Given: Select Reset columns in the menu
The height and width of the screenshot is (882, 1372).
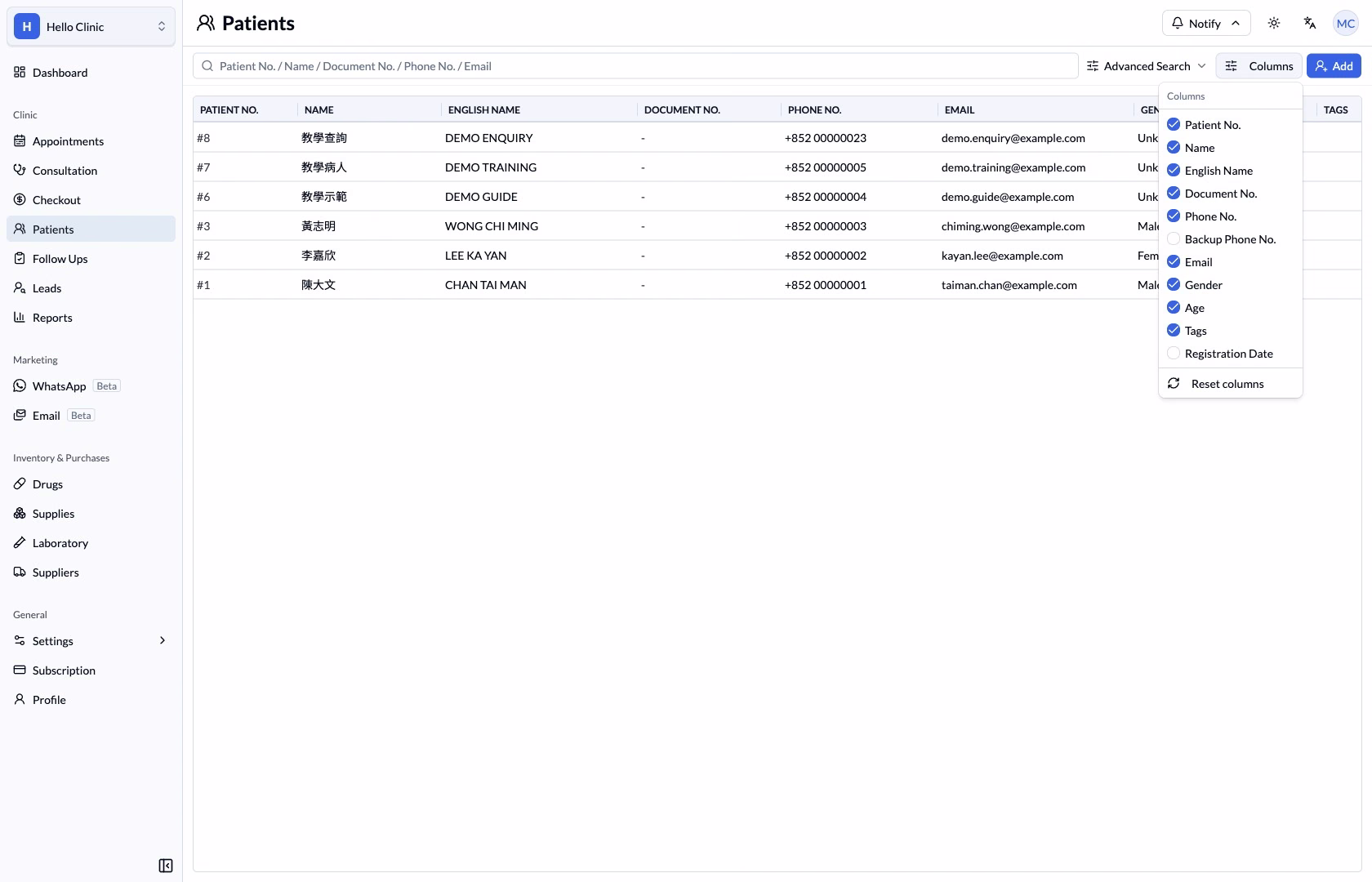Looking at the screenshot, I should (1230, 384).
